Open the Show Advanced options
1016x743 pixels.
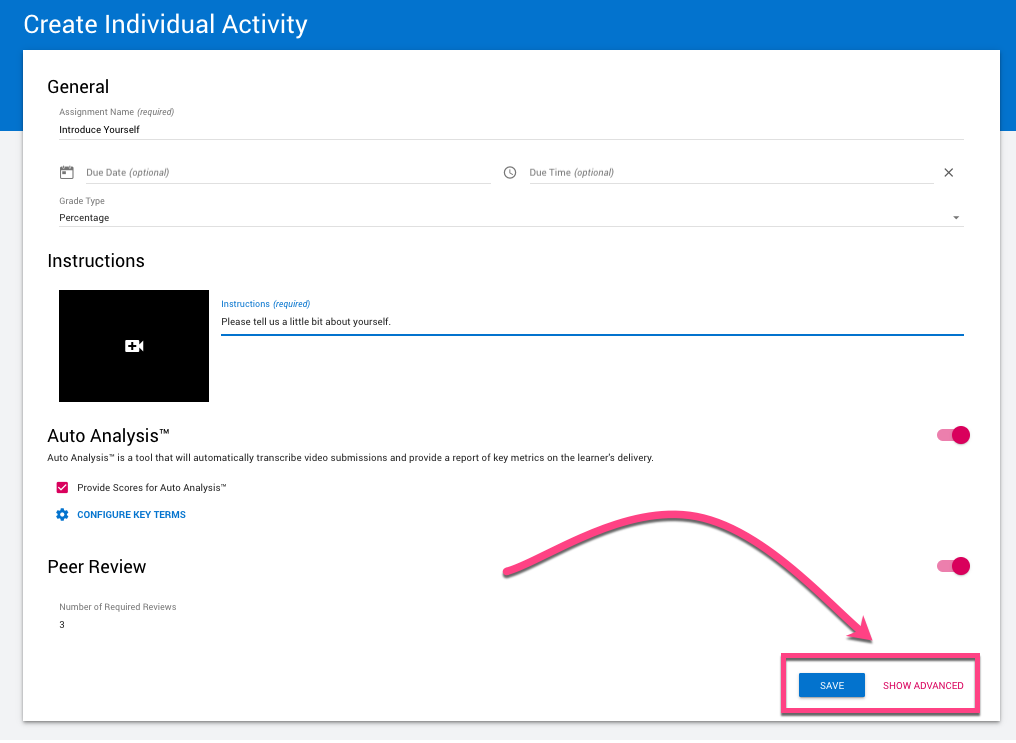pyautogui.click(x=923, y=686)
